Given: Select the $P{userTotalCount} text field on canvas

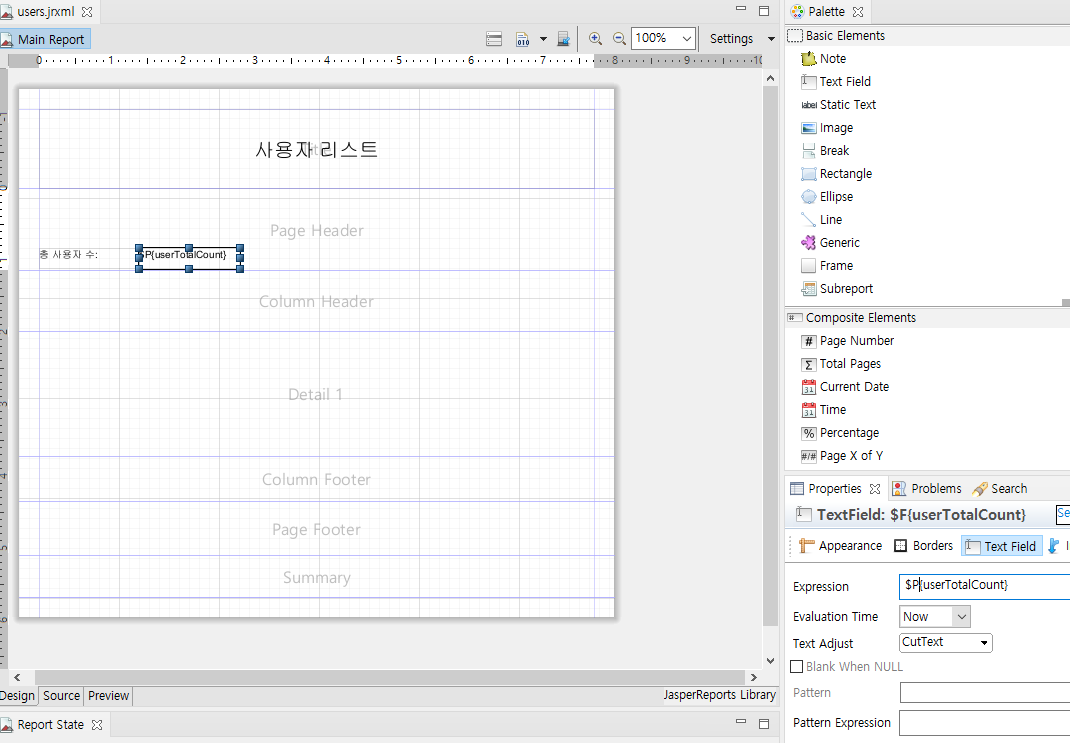Looking at the screenshot, I should pyautogui.click(x=190, y=258).
